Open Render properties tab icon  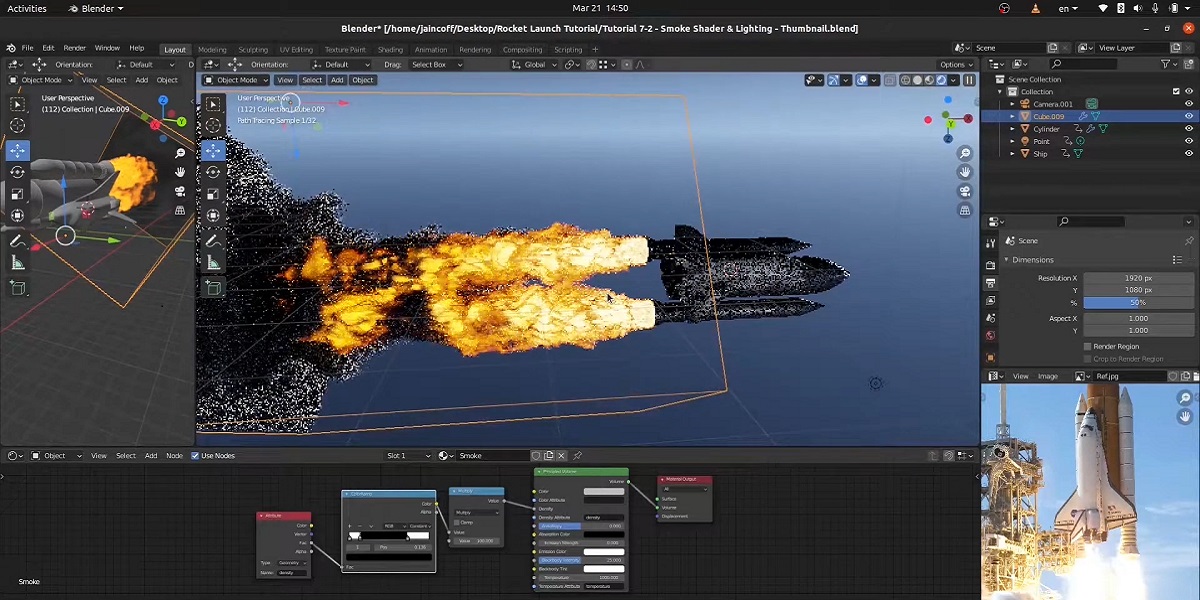tap(990, 265)
